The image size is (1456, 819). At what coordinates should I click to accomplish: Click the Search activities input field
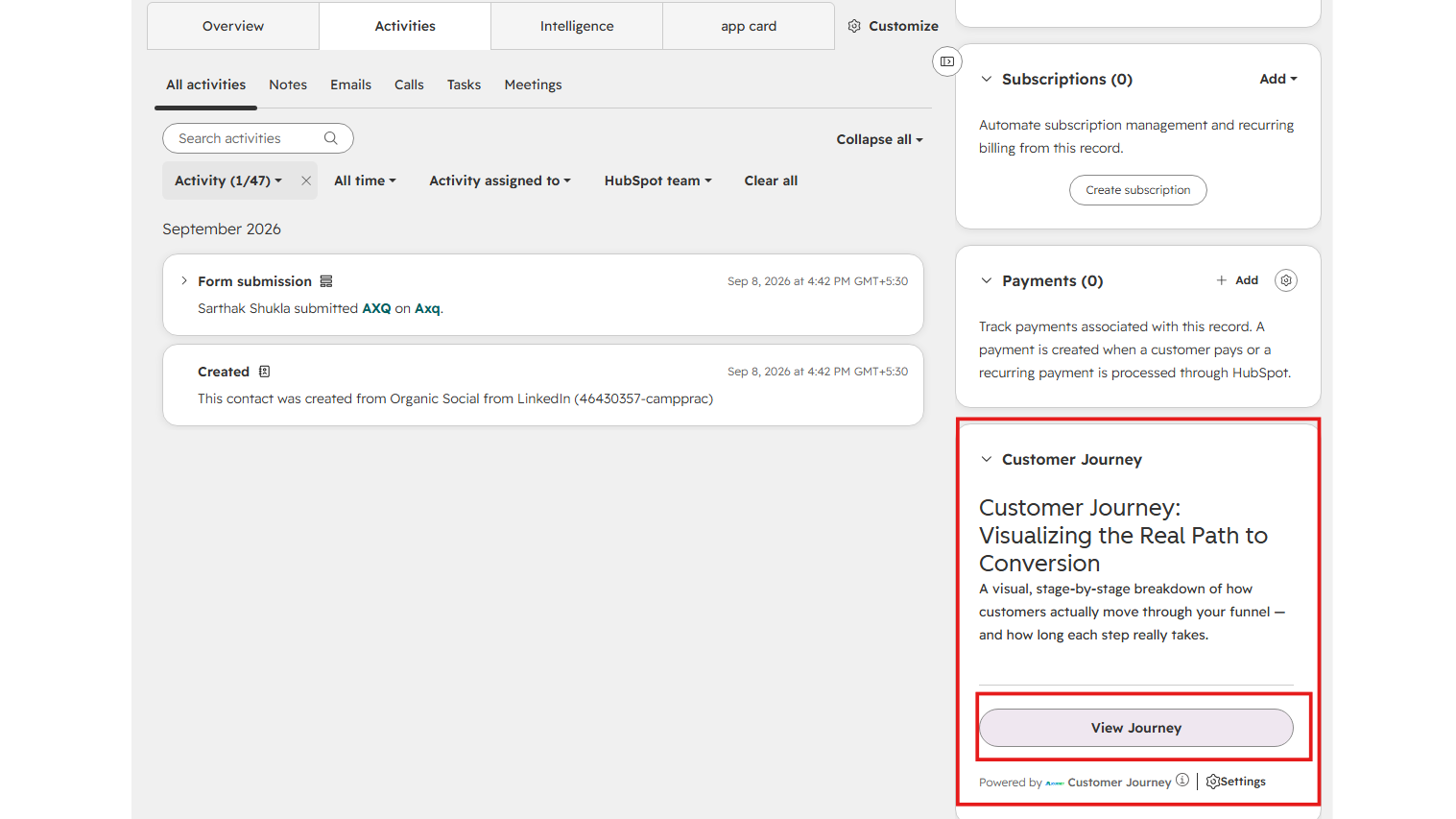coord(258,138)
